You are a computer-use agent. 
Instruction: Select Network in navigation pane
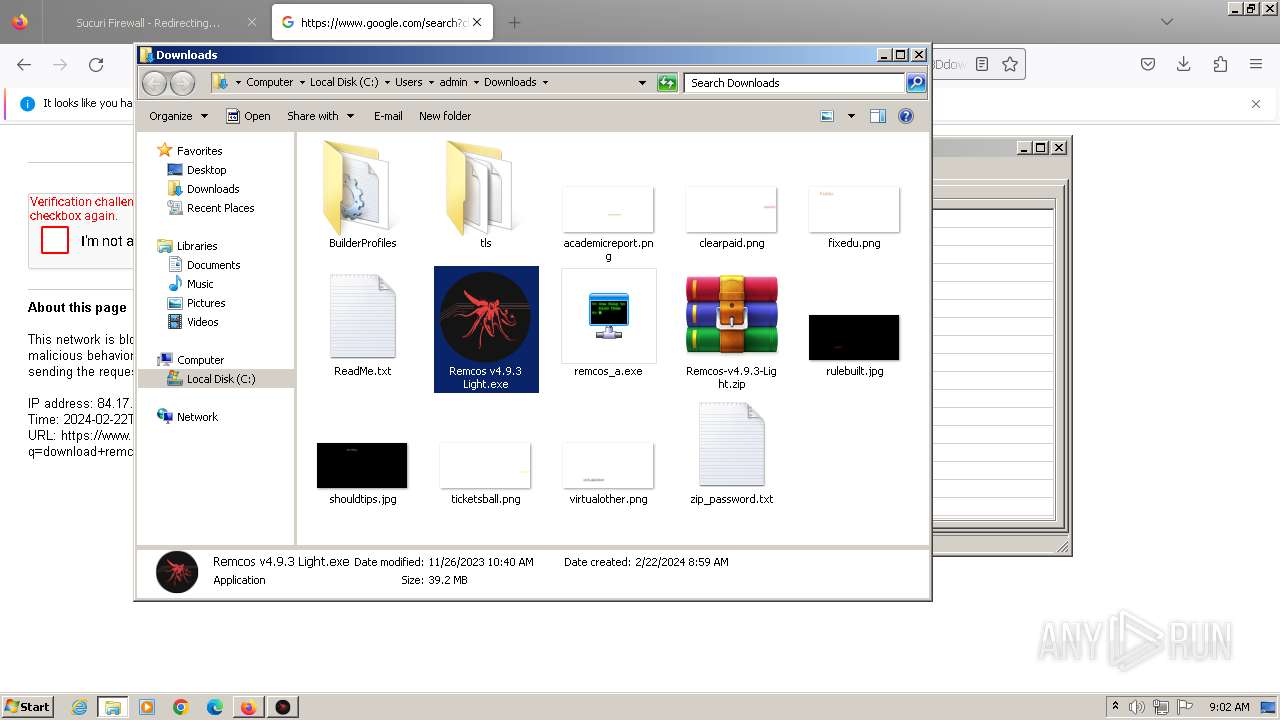197,417
